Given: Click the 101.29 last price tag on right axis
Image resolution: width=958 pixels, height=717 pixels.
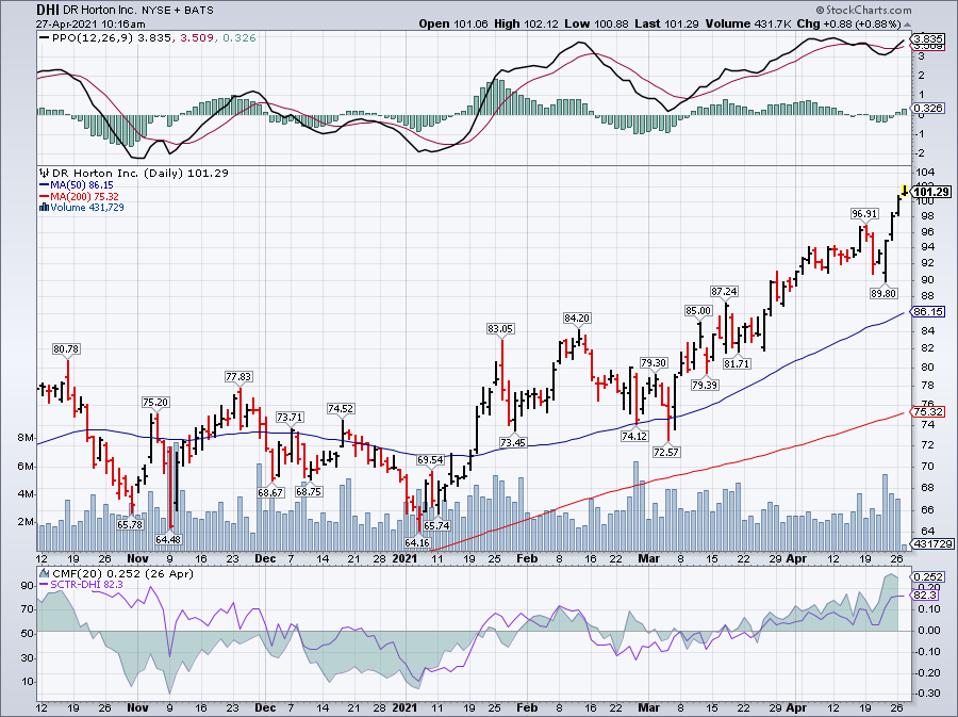Looking at the screenshot, I should click(932, 192).
